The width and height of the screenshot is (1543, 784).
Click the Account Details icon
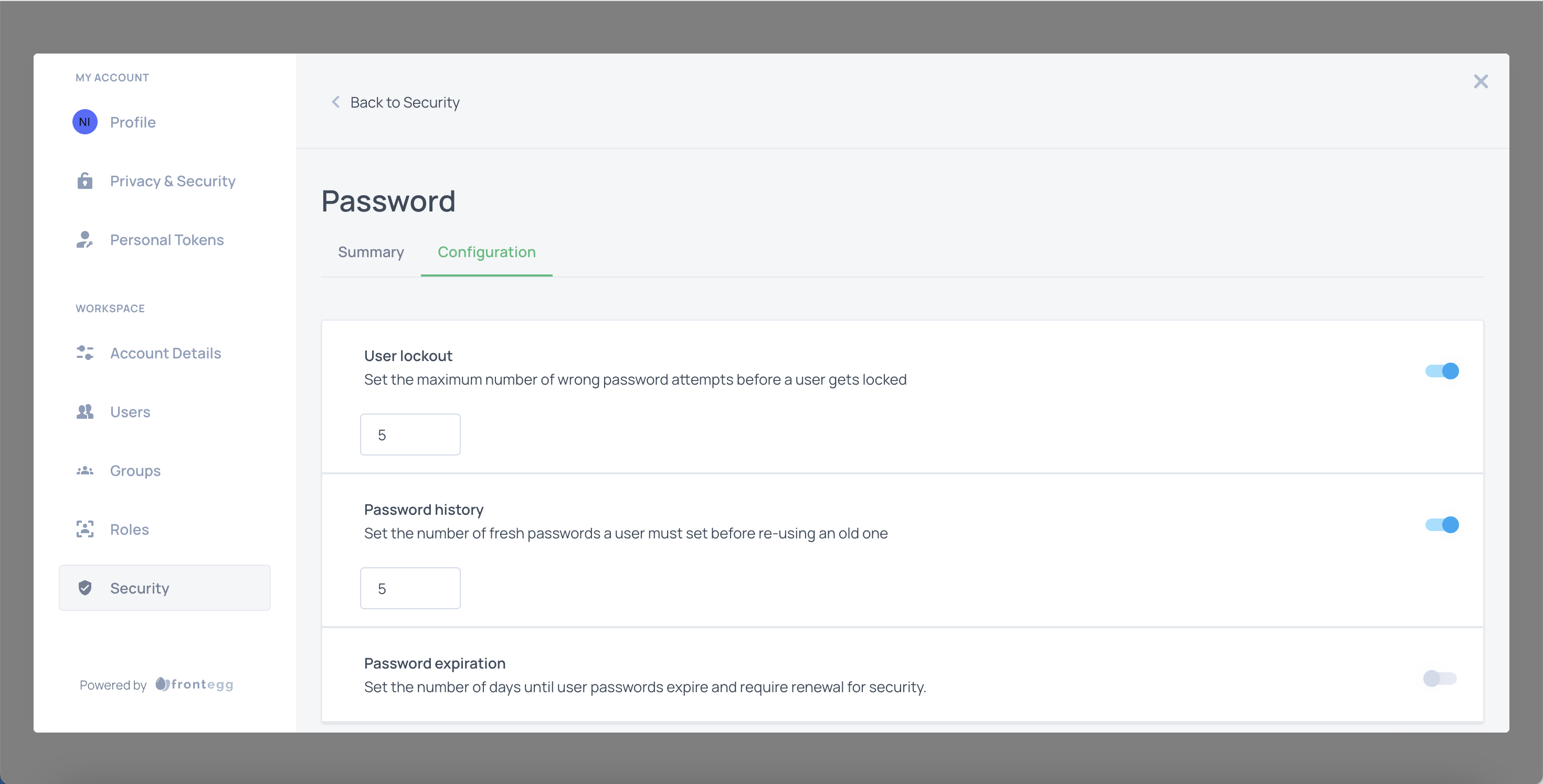click(x=85, y=352)
